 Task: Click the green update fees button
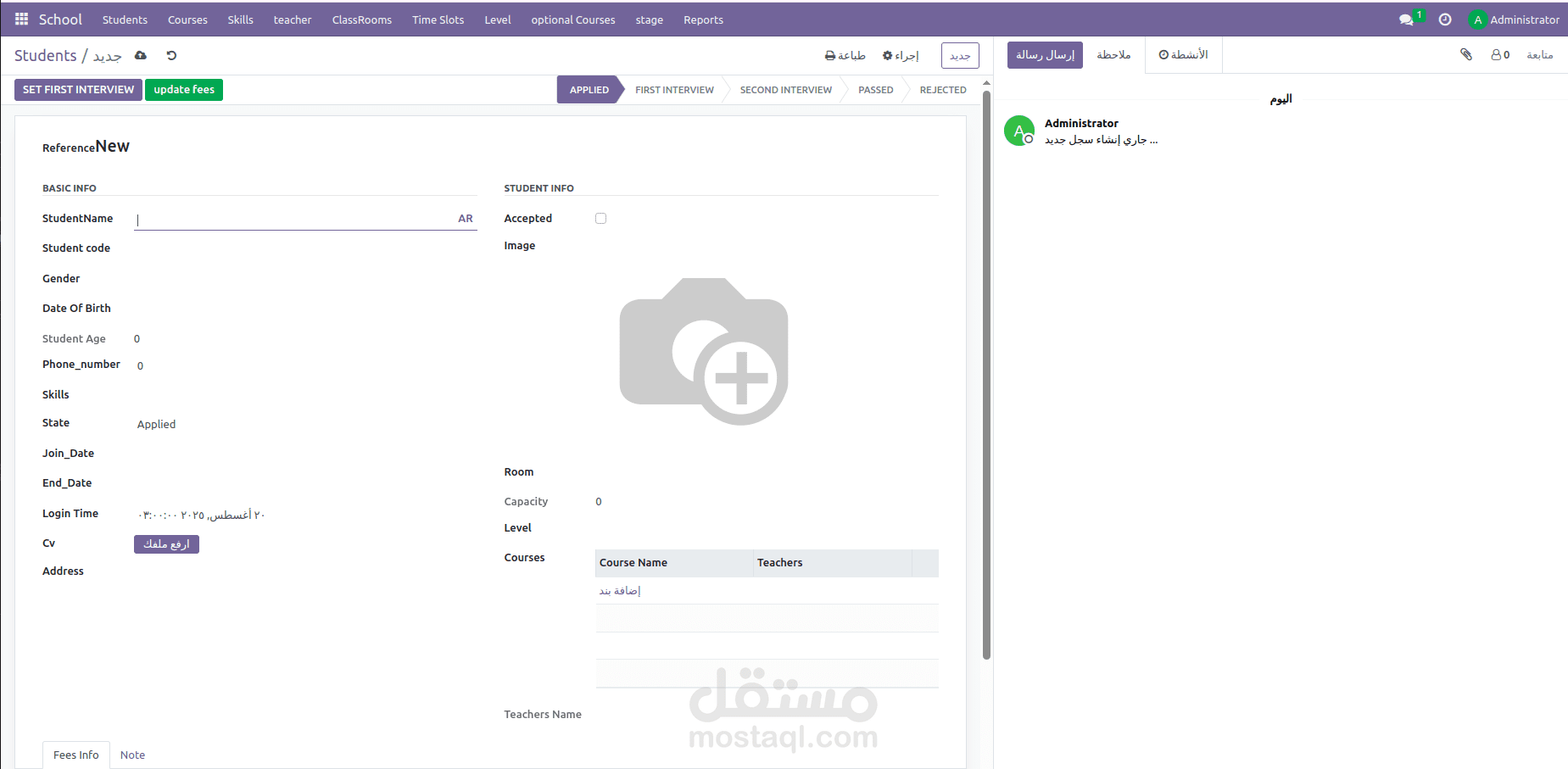click(x=183, y=89)
